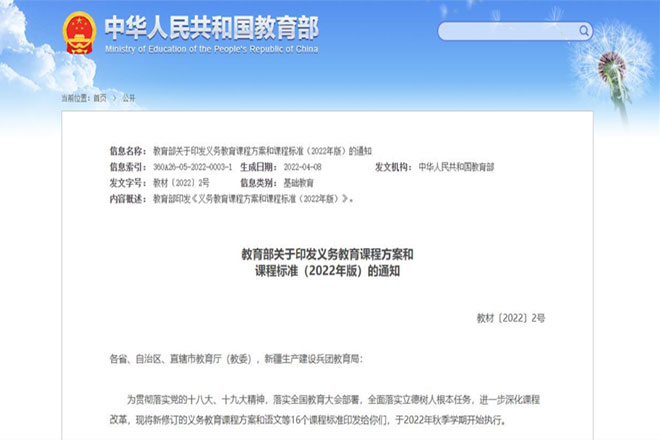Click the 发文机构 value 中华人民共和国教育部
Screen dimensions: 660x440
[456, 167]
